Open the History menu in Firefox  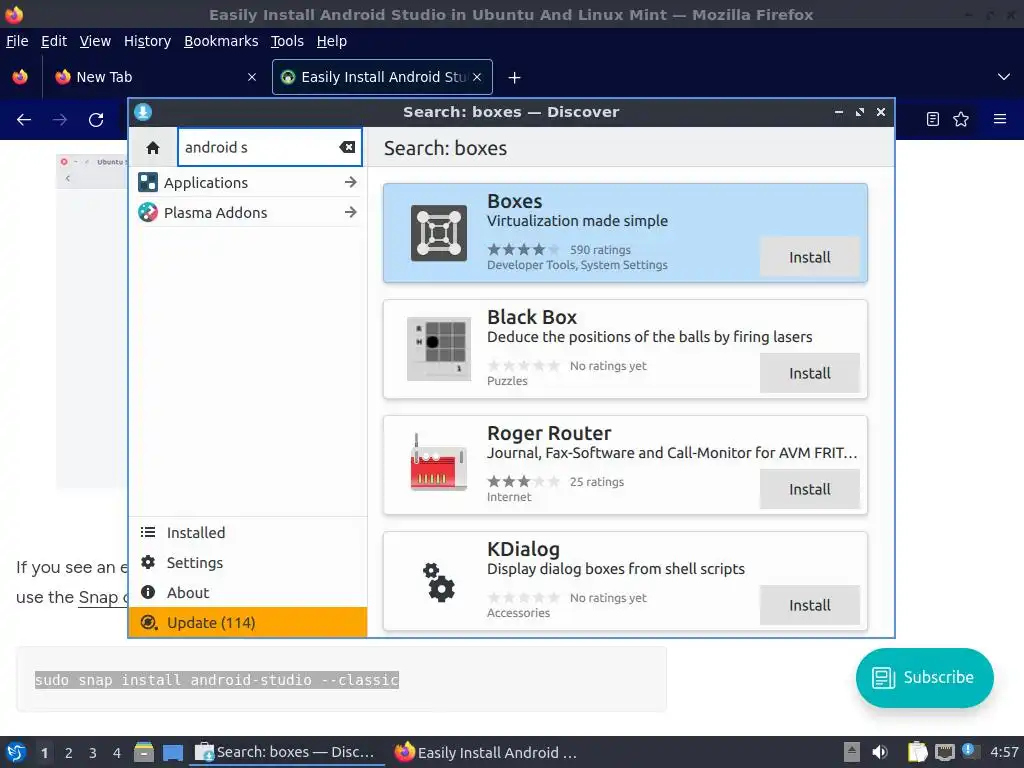pos(147,41)
